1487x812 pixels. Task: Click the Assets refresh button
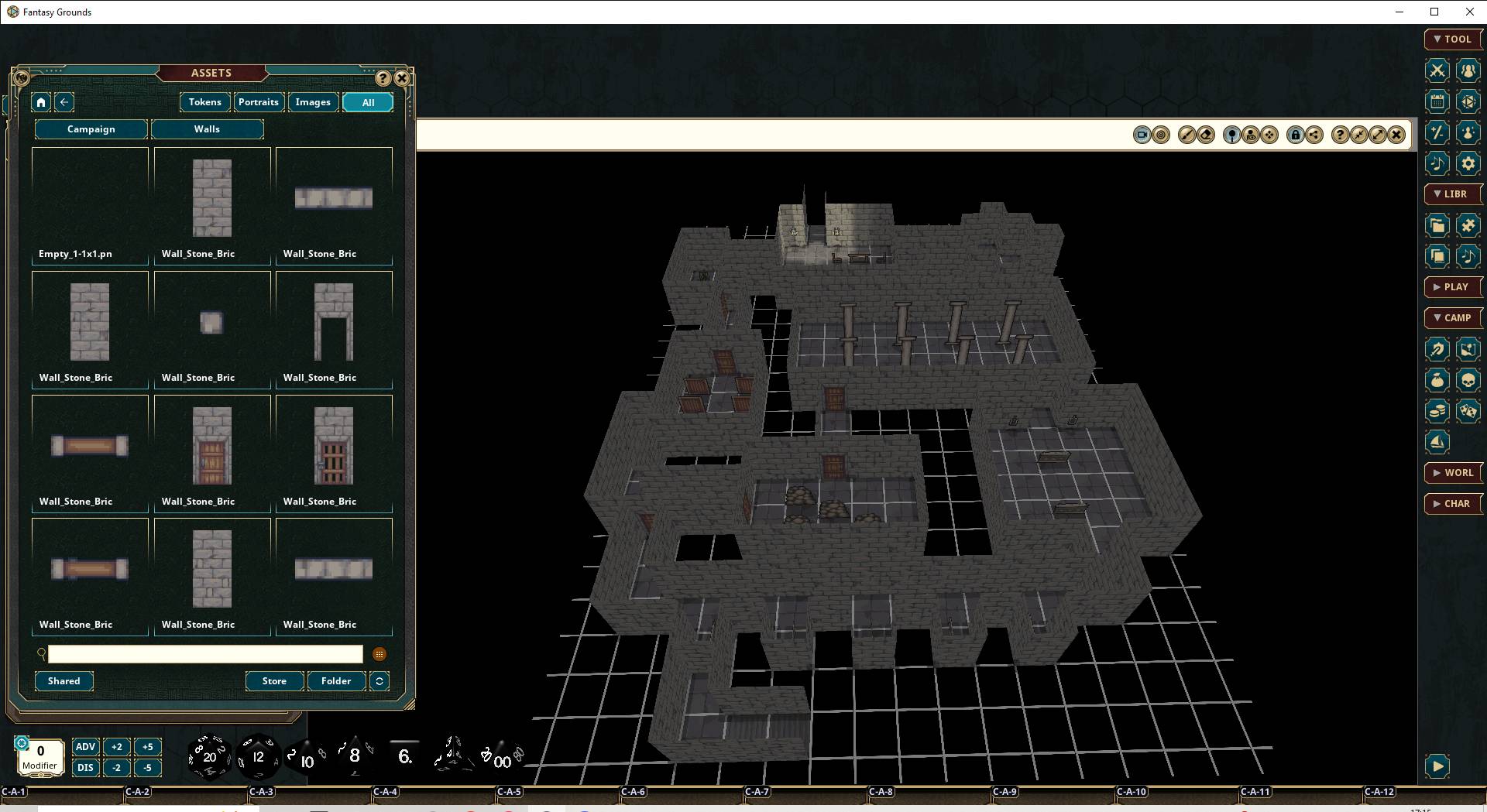coord(379,681)
